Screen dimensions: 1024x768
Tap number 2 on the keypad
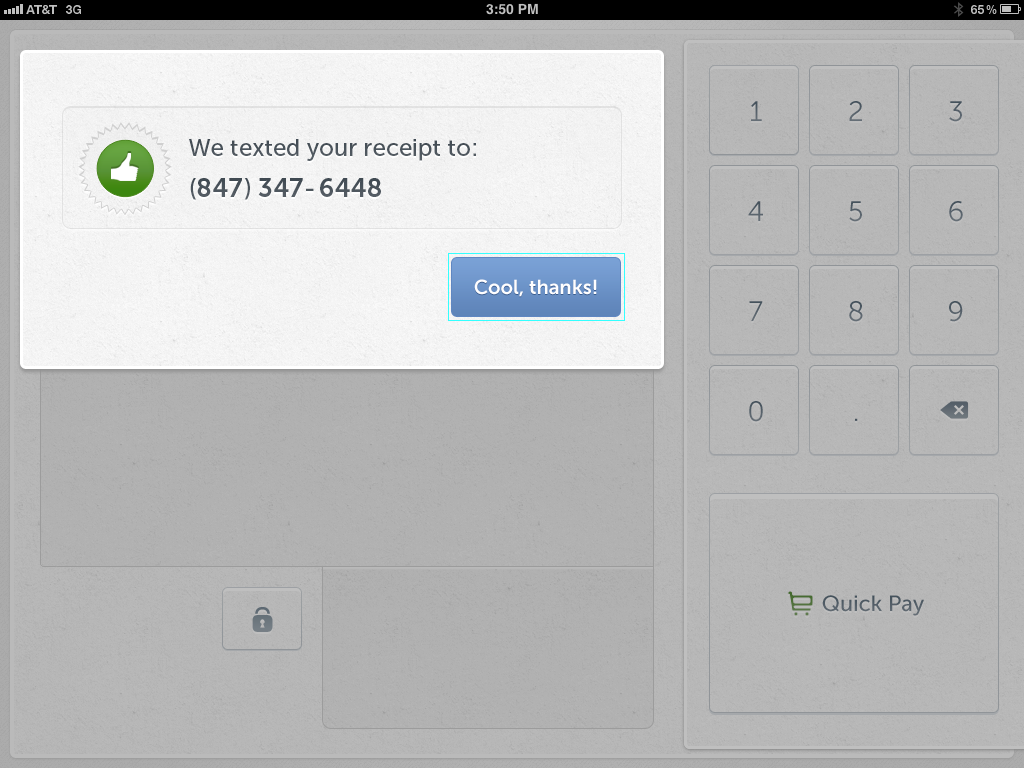pyautogui.click(x=854, y=110)
